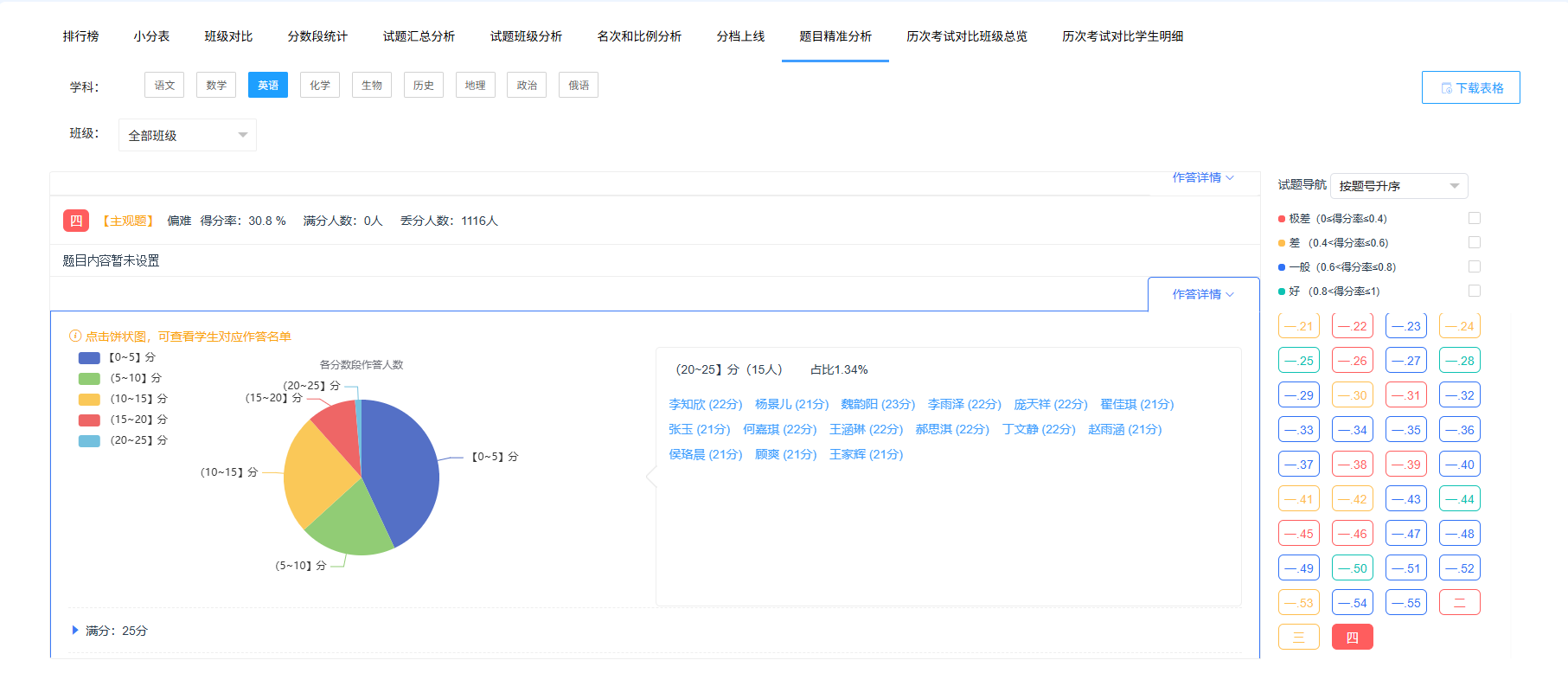The height and width of the screenshot is (686, 1568).
Task: Click the red 四 badge in question header
Action: coord(76,221)
